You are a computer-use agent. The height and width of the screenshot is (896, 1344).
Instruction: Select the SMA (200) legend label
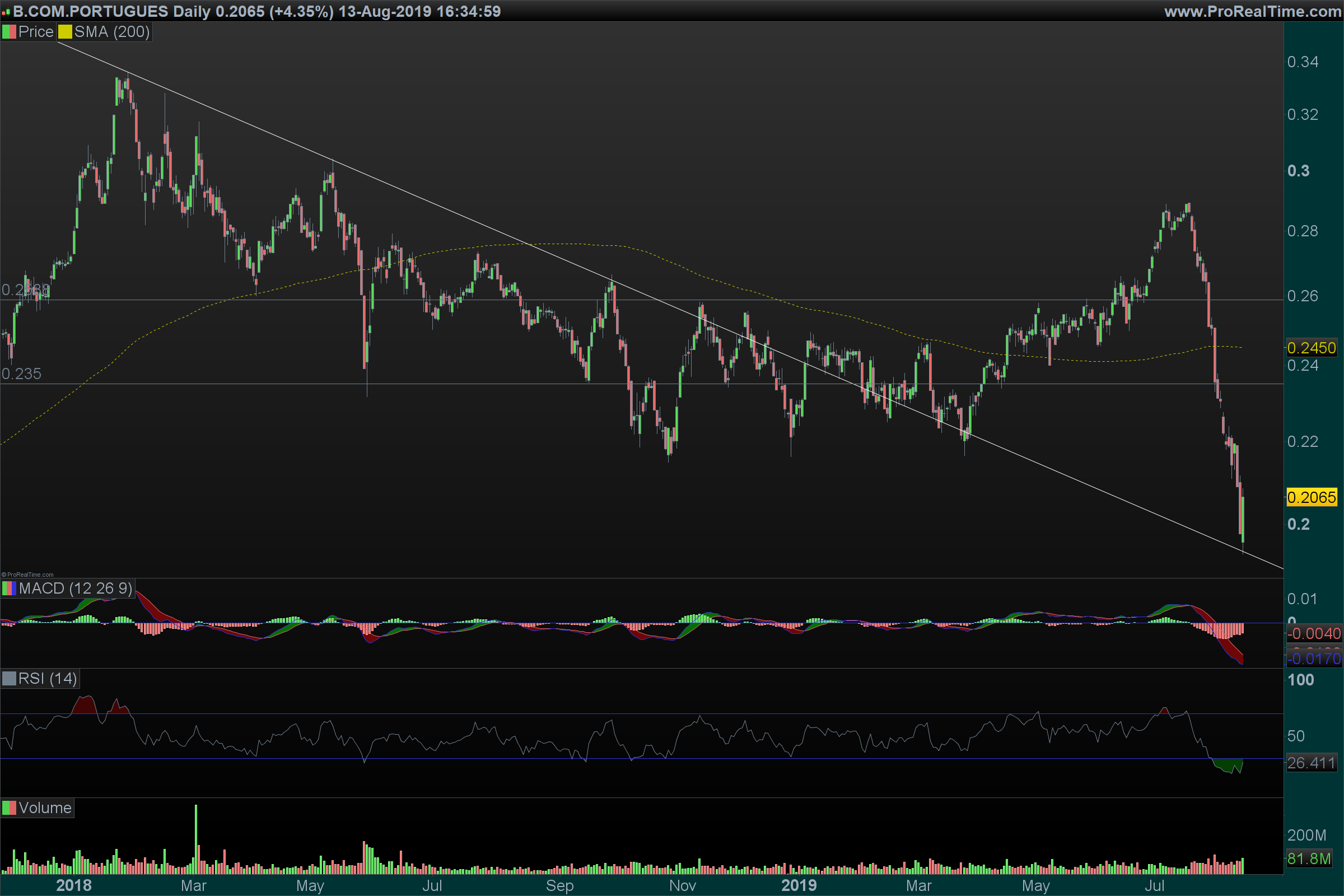pyautogui.click(x=112, y=32)
